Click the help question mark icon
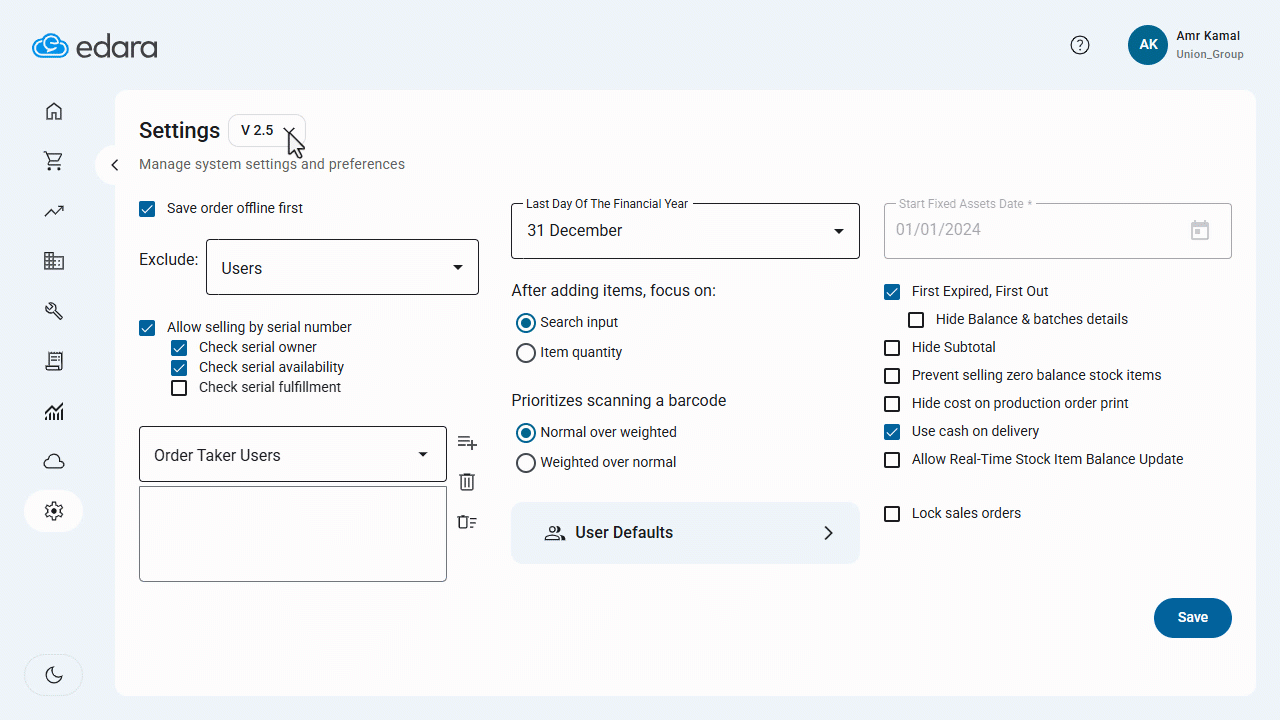Image resolution: width=1280 pixels, height=720 pixels. point(1080,45)
